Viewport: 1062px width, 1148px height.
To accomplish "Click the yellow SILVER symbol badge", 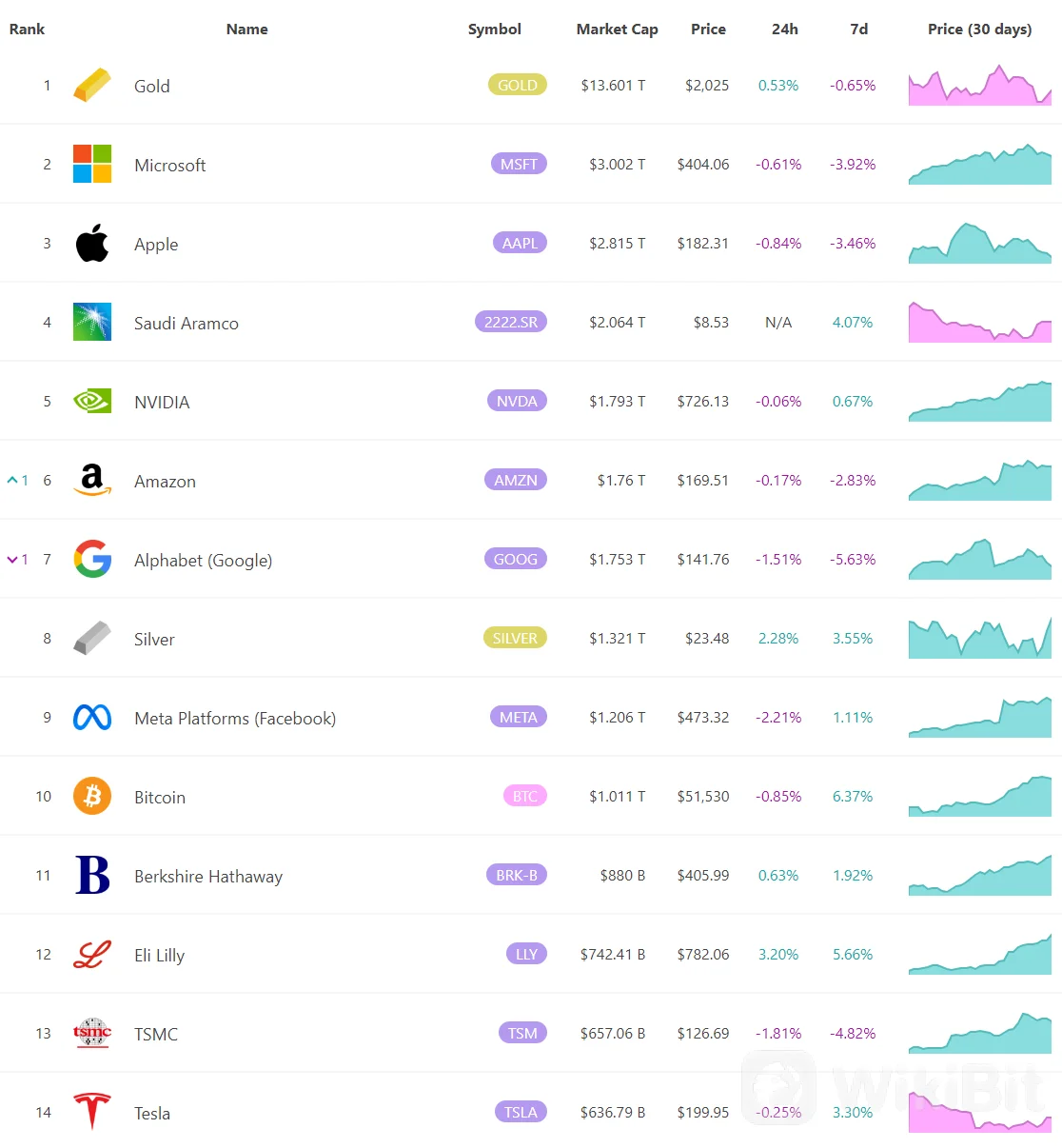I will (x=515, y=638).
